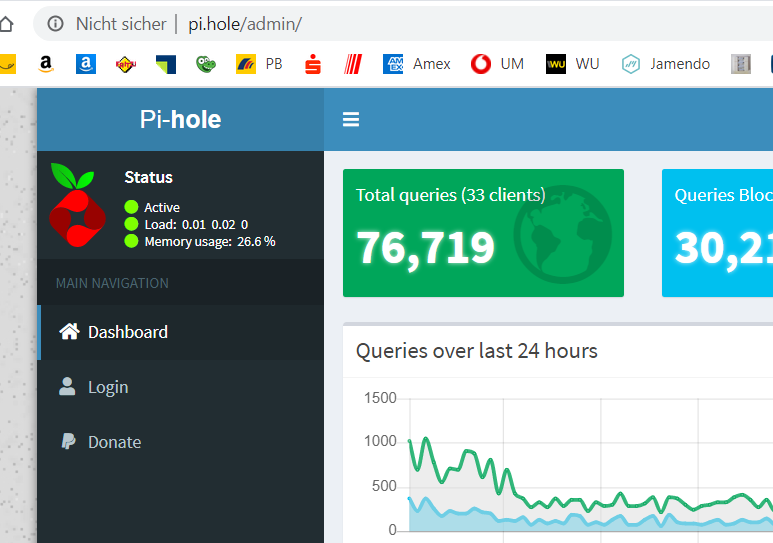This screenshot has width=773, height=543.
Task: Open the UM Vodafone bookmark
Action: (x=497, y=64)
